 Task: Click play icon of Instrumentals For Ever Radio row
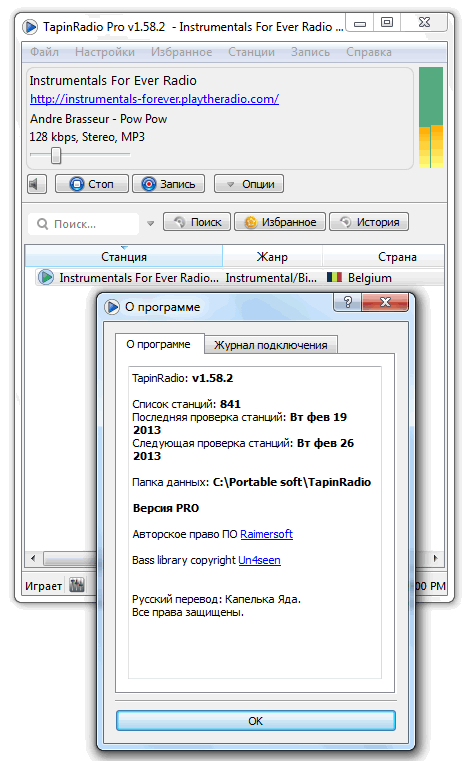(x=46, y=278)
